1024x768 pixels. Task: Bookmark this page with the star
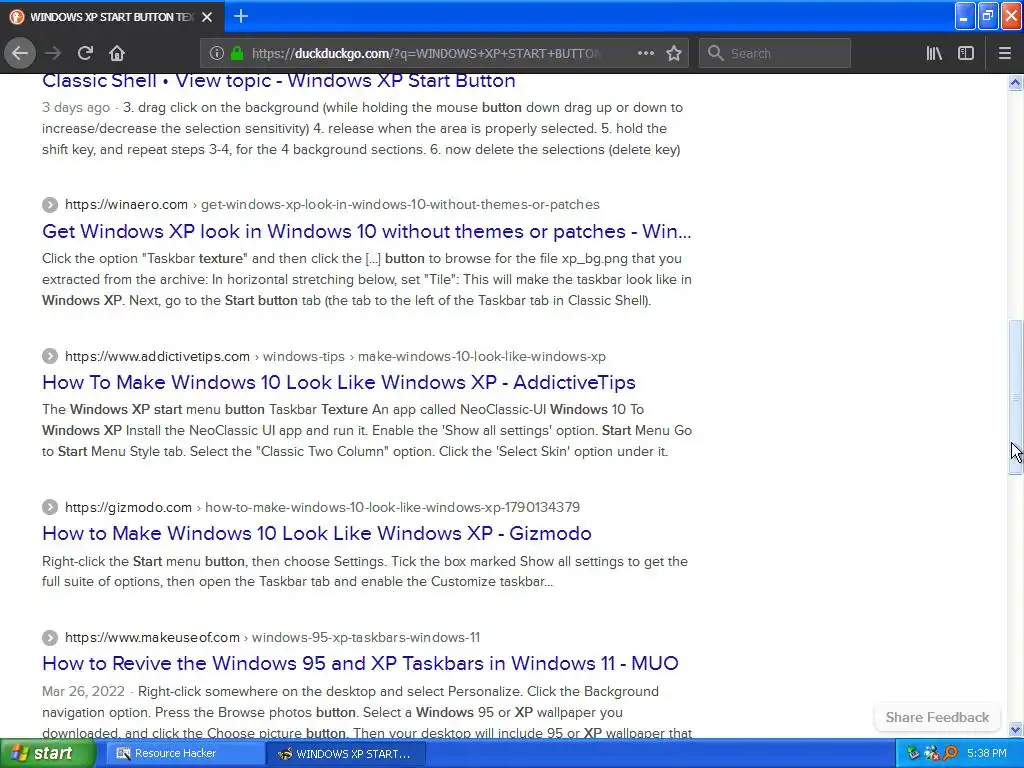tap(674, 53)
